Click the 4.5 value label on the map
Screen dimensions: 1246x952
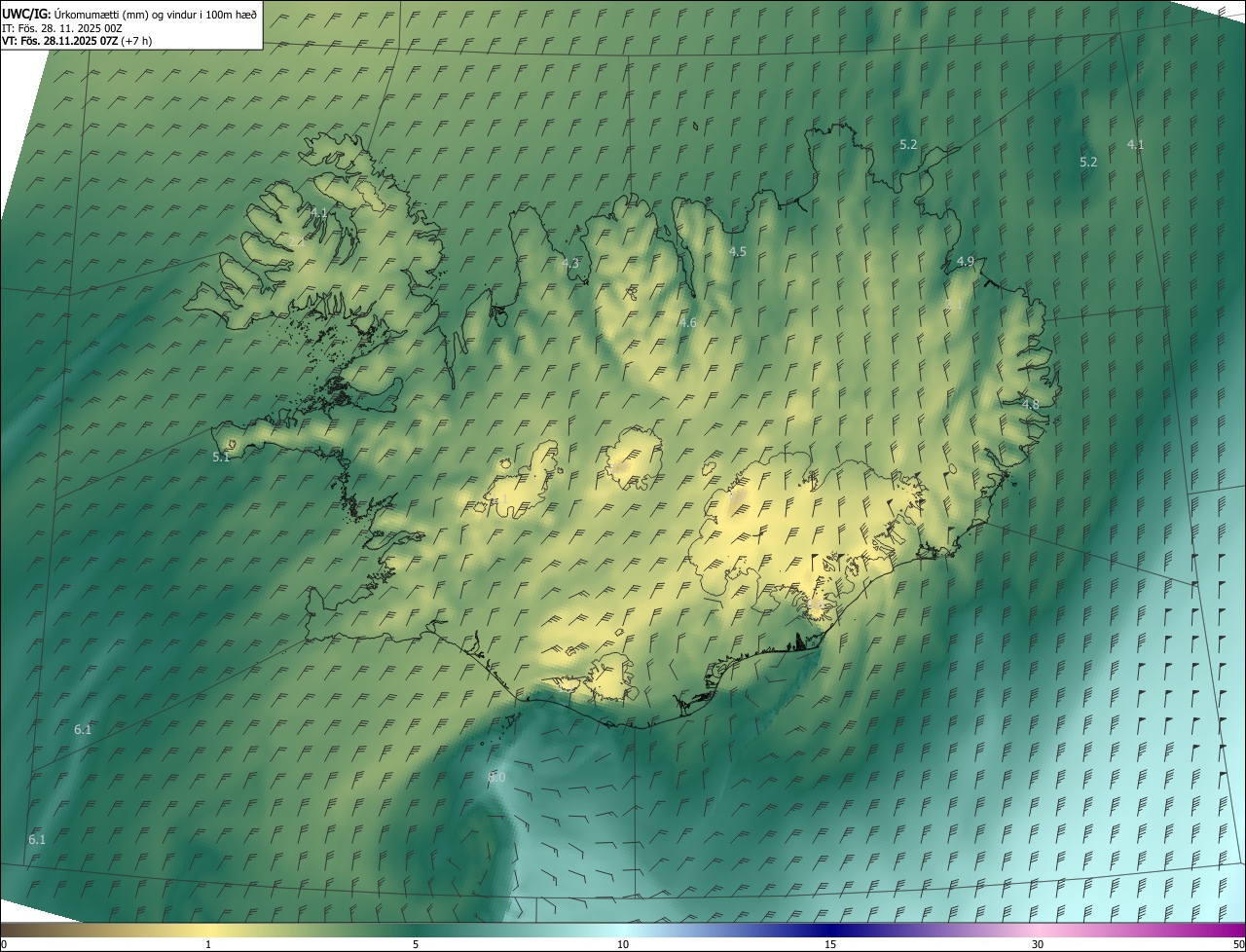pyautogui.click(x=738, y=251)
